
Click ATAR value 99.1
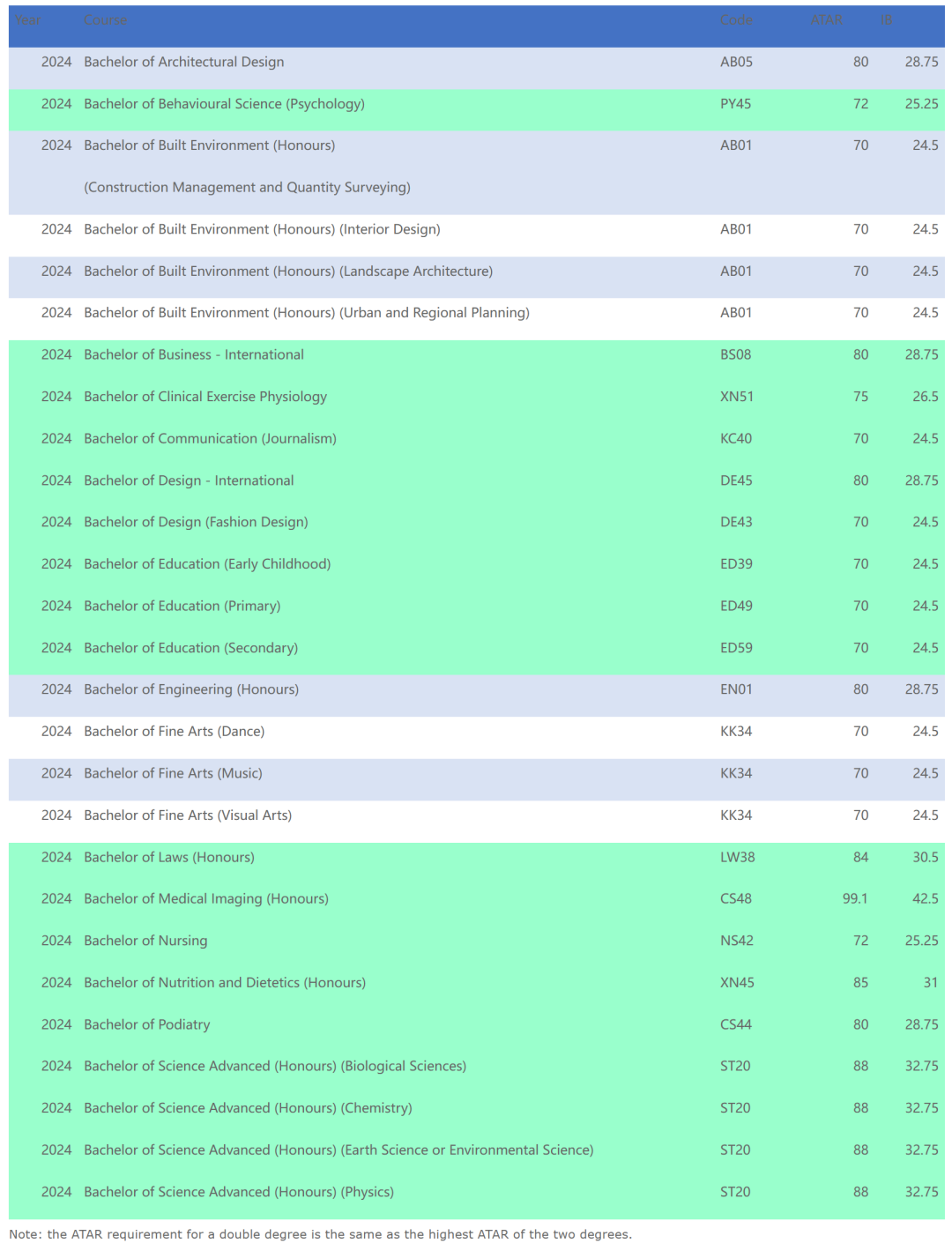(855, 899)
